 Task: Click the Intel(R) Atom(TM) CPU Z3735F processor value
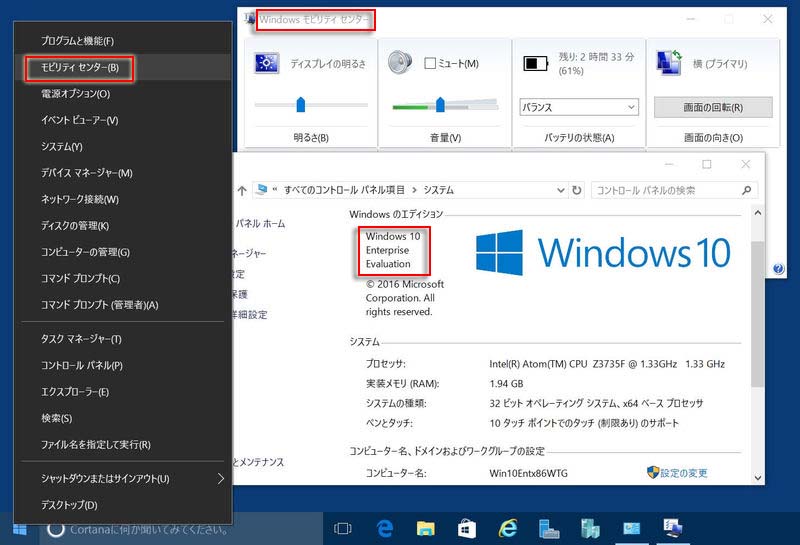607,364
